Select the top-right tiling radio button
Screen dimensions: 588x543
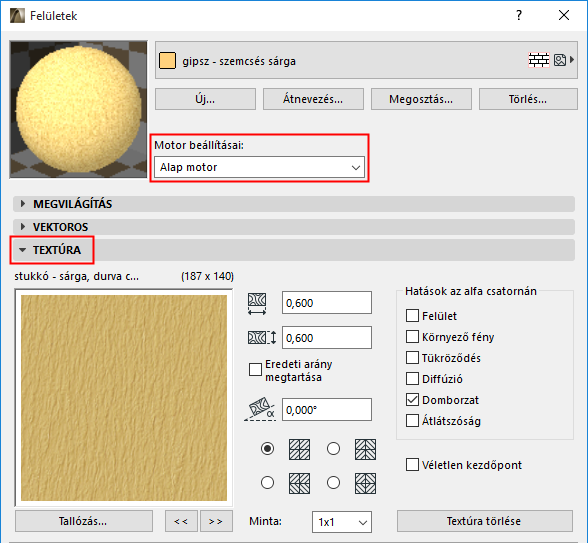(333, 448)
